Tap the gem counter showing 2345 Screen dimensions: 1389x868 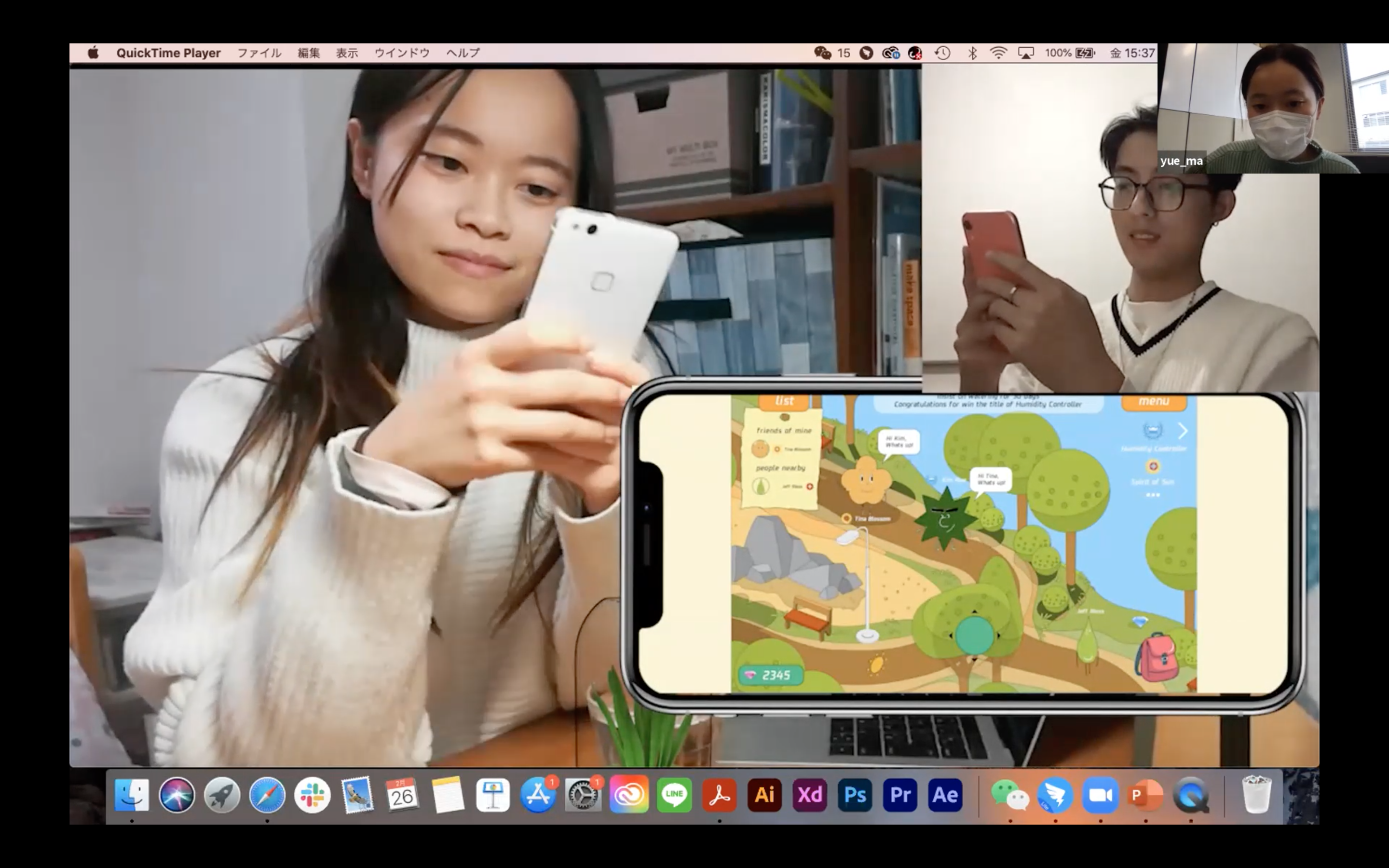point(770,675)
